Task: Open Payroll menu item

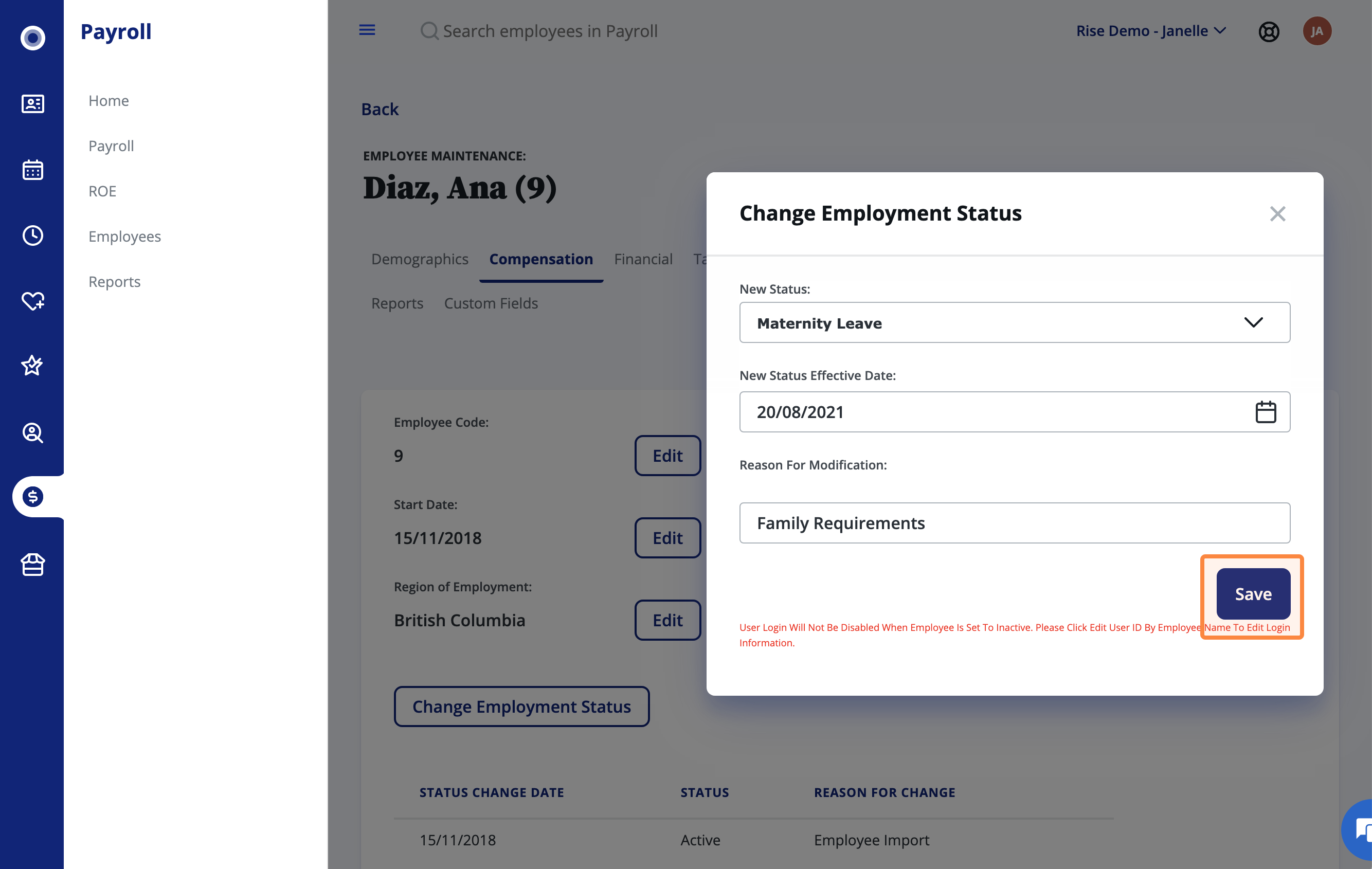Action: tap(111, 146)
